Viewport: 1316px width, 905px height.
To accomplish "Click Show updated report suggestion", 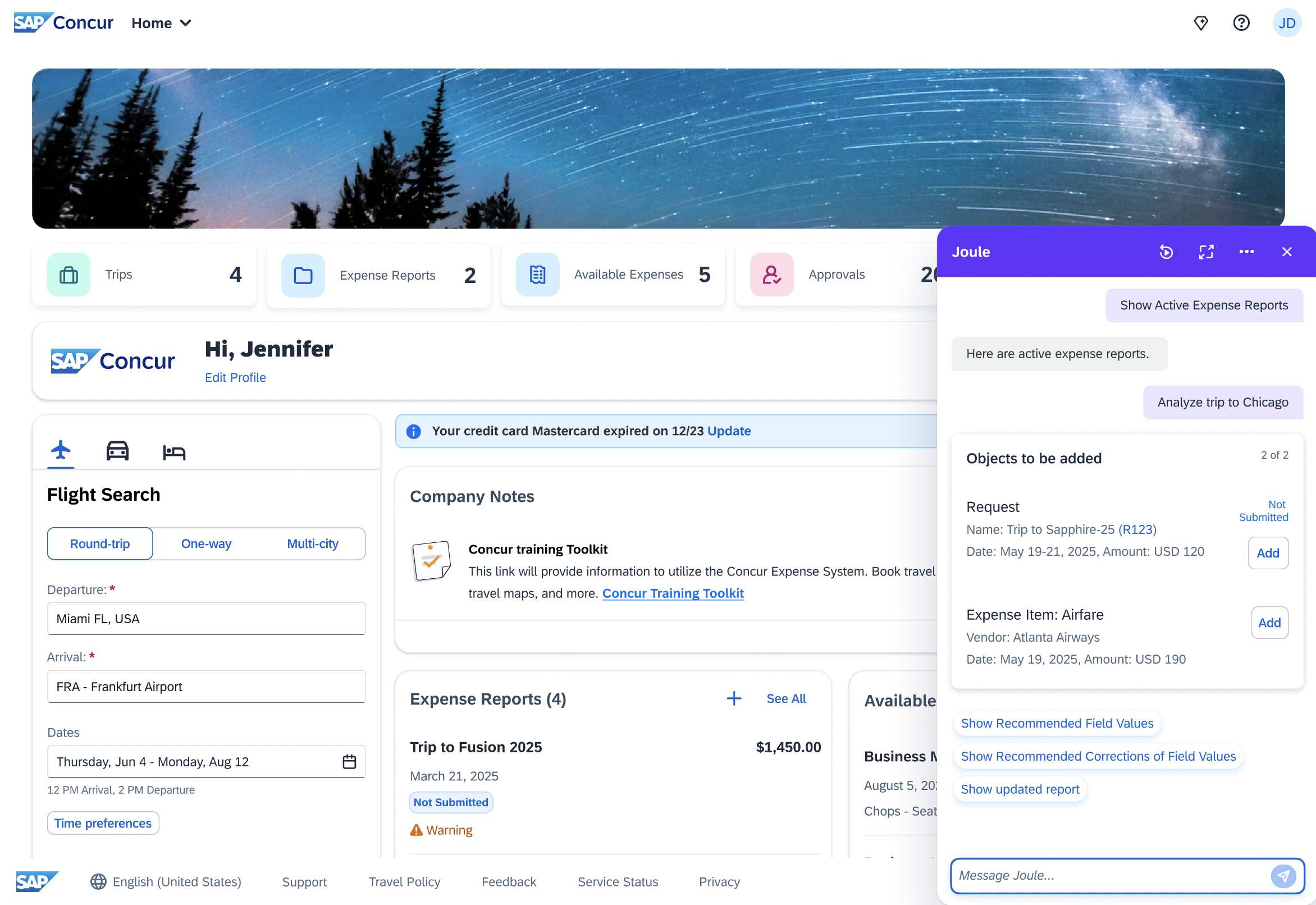I will [1020, 789].
